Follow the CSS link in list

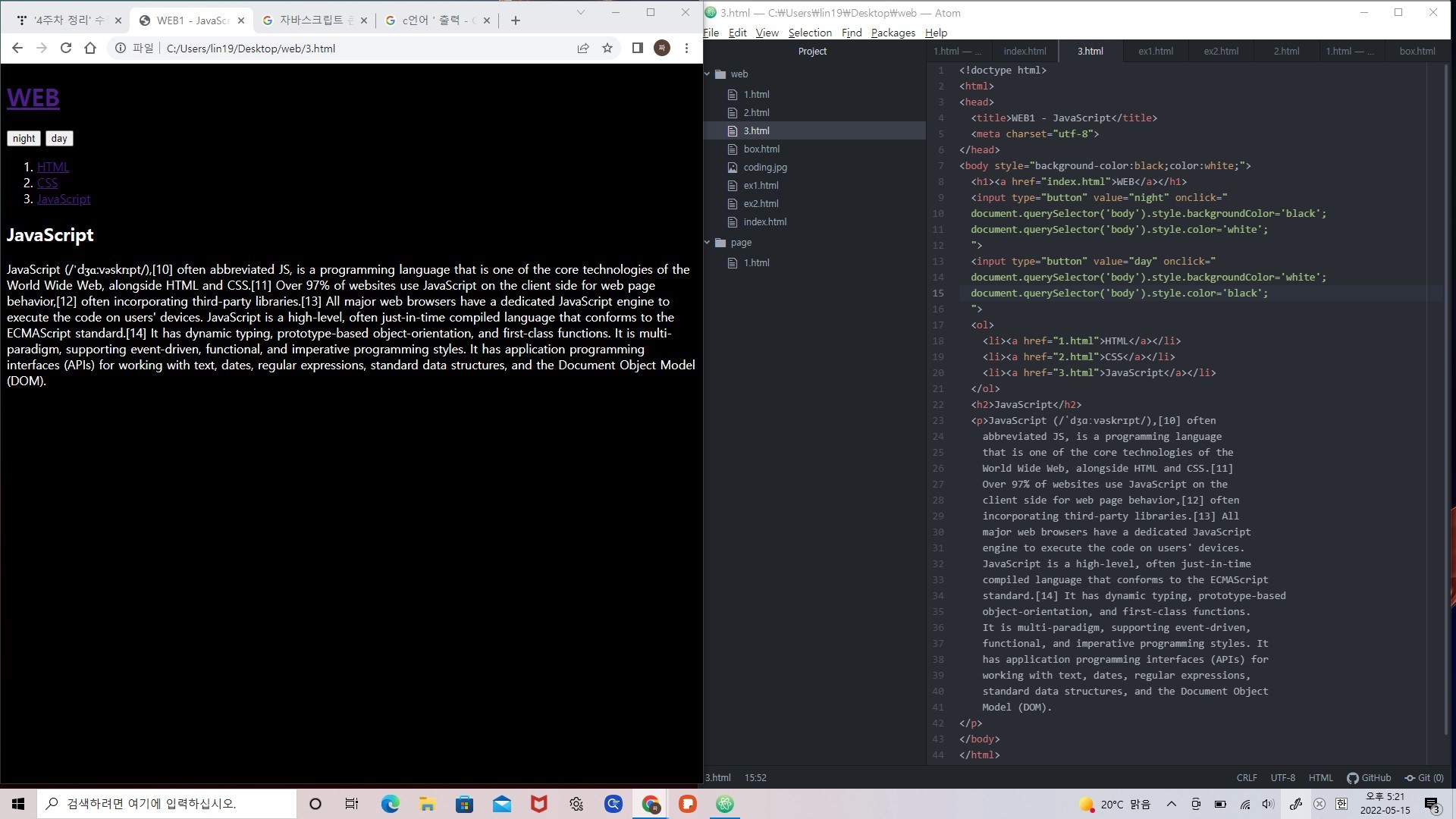click(x=47, y=183)
